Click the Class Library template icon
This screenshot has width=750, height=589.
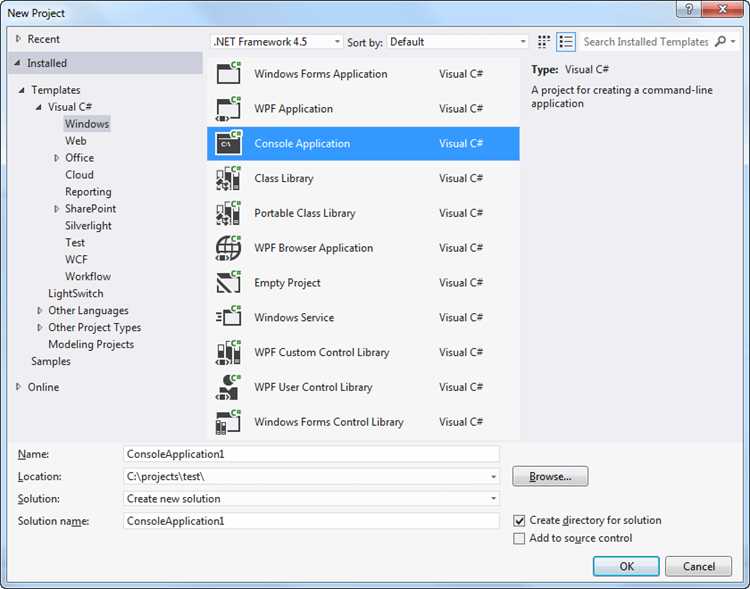[x=229, y=178]
